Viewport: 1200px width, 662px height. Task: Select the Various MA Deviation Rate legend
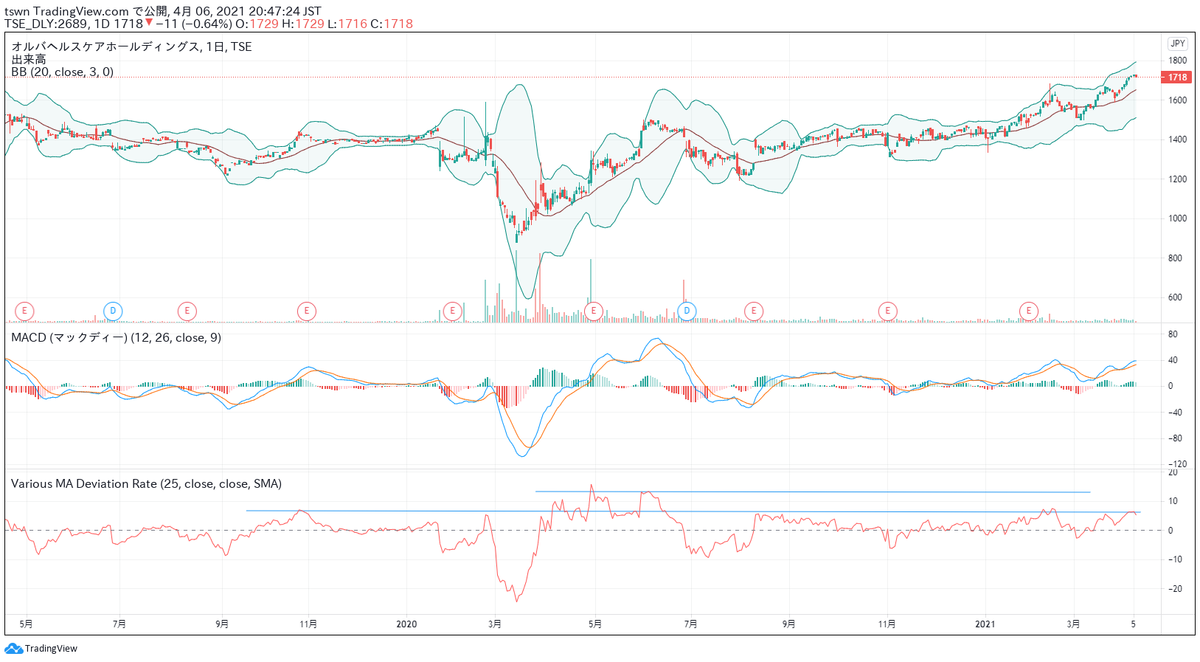point(146,483)
